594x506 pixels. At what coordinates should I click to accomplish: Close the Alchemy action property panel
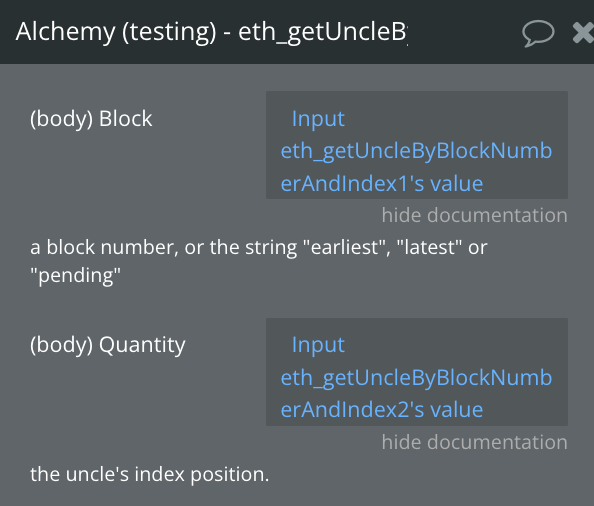click(x=583, y=33)
